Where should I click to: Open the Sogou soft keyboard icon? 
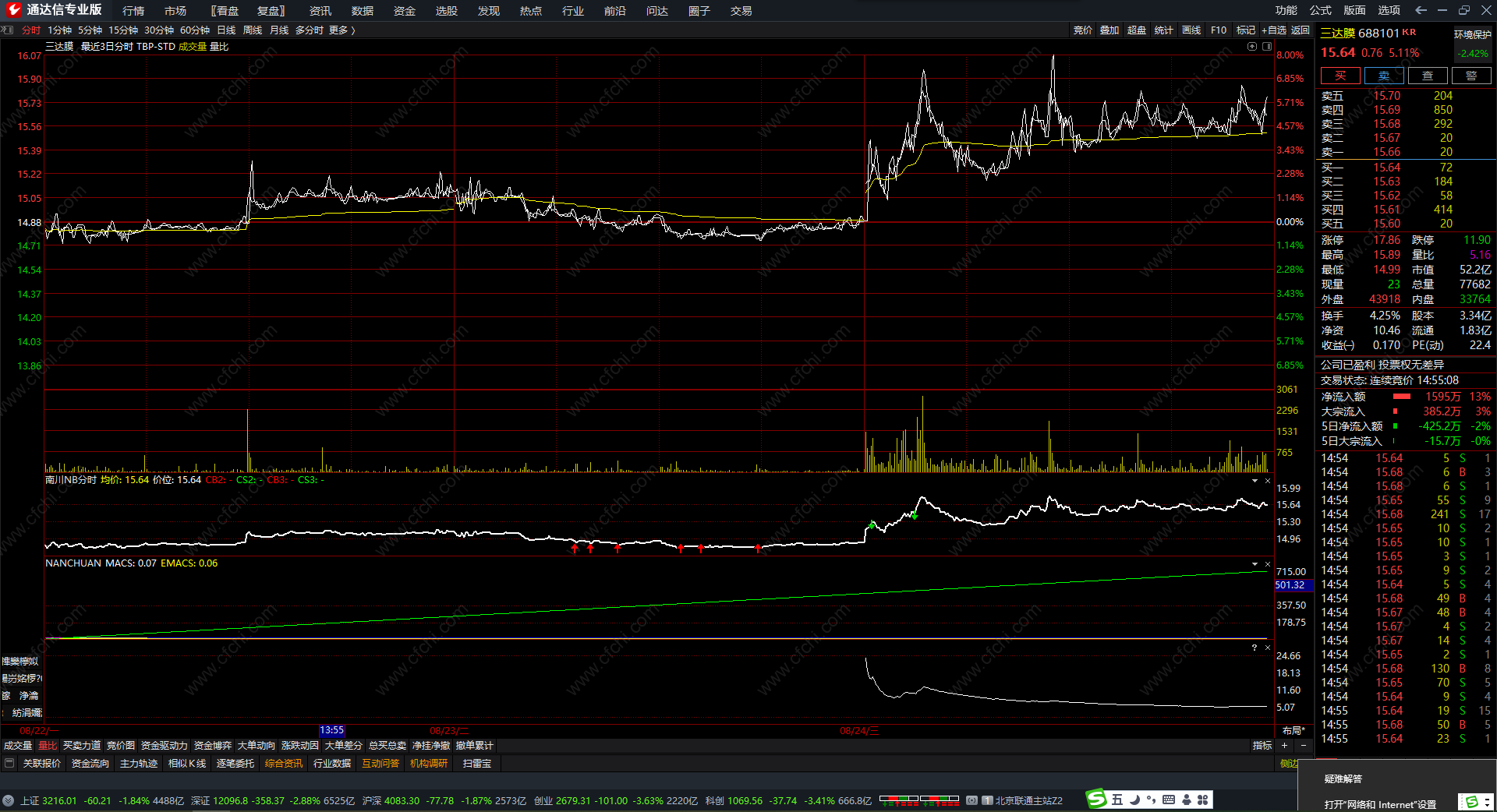pyautogui.click(x=1168, y=800)
